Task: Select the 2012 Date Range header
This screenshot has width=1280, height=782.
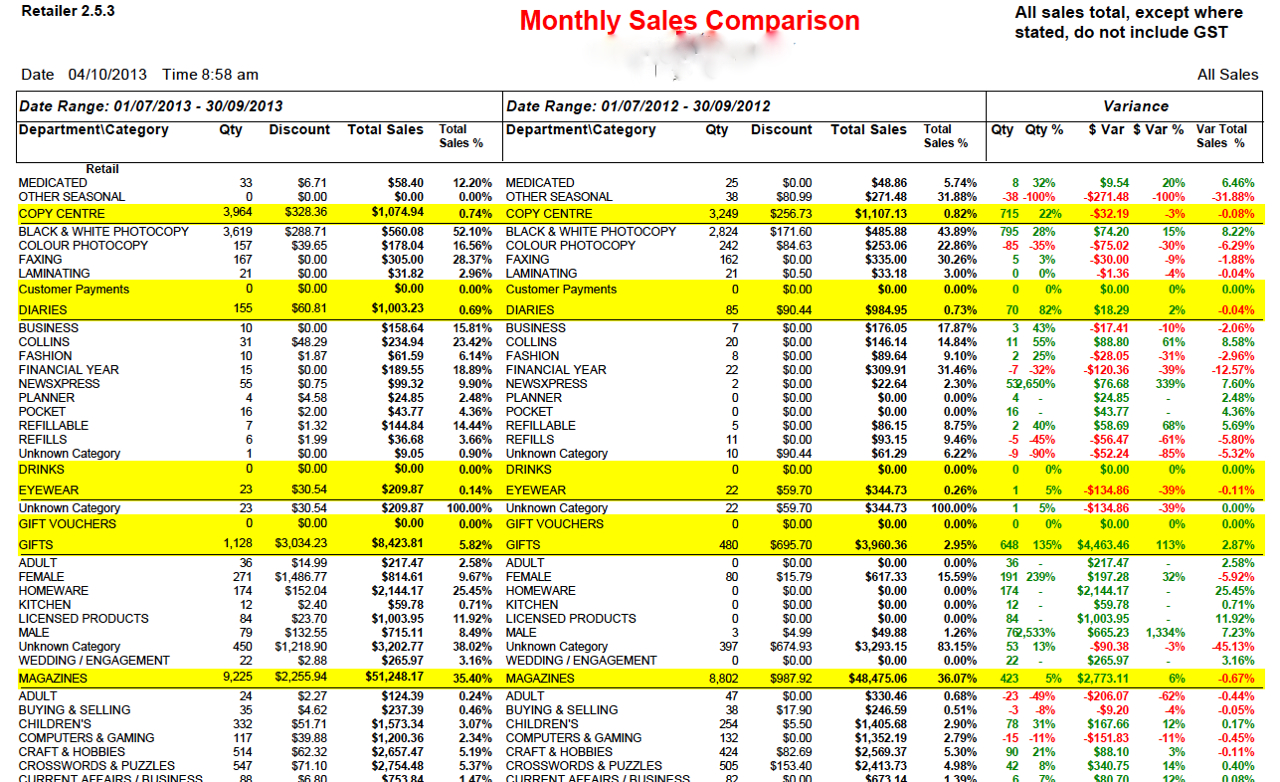Action: coord(638,106)
